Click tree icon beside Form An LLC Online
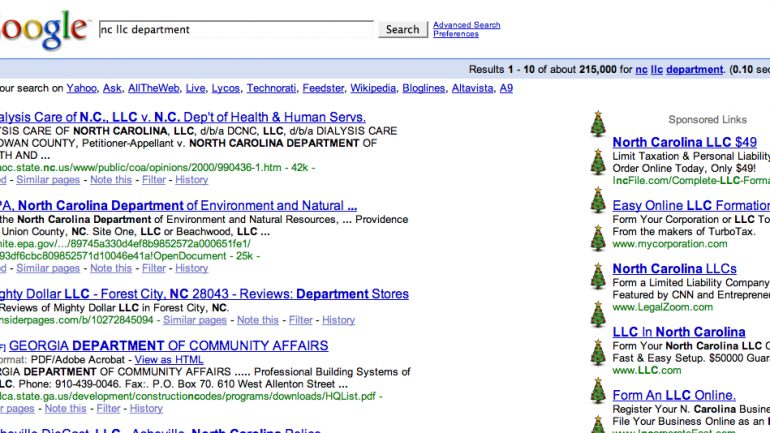The image size is (770, 433). (598, 391)
